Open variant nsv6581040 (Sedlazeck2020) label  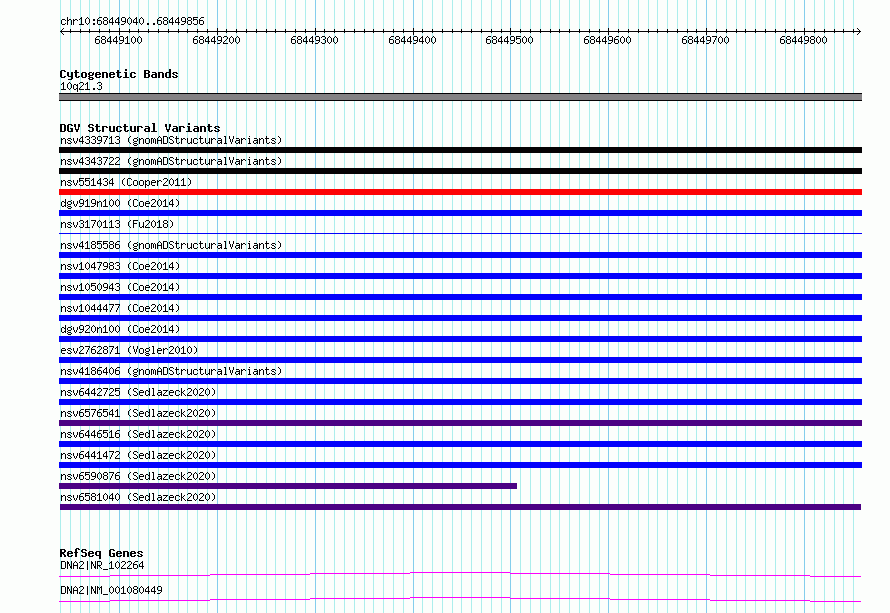point(138,497)
